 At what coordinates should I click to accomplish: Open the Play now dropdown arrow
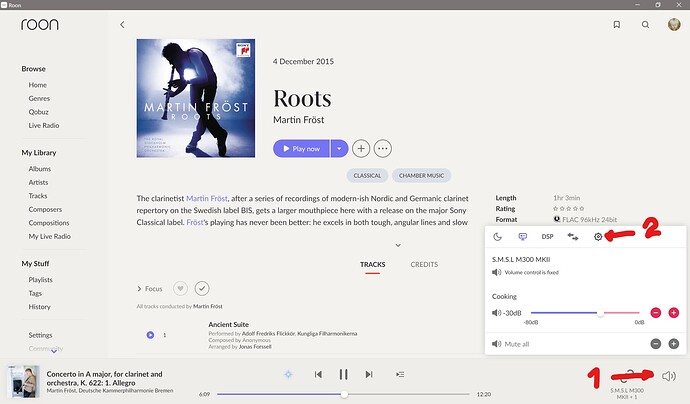tap(339, 149)
